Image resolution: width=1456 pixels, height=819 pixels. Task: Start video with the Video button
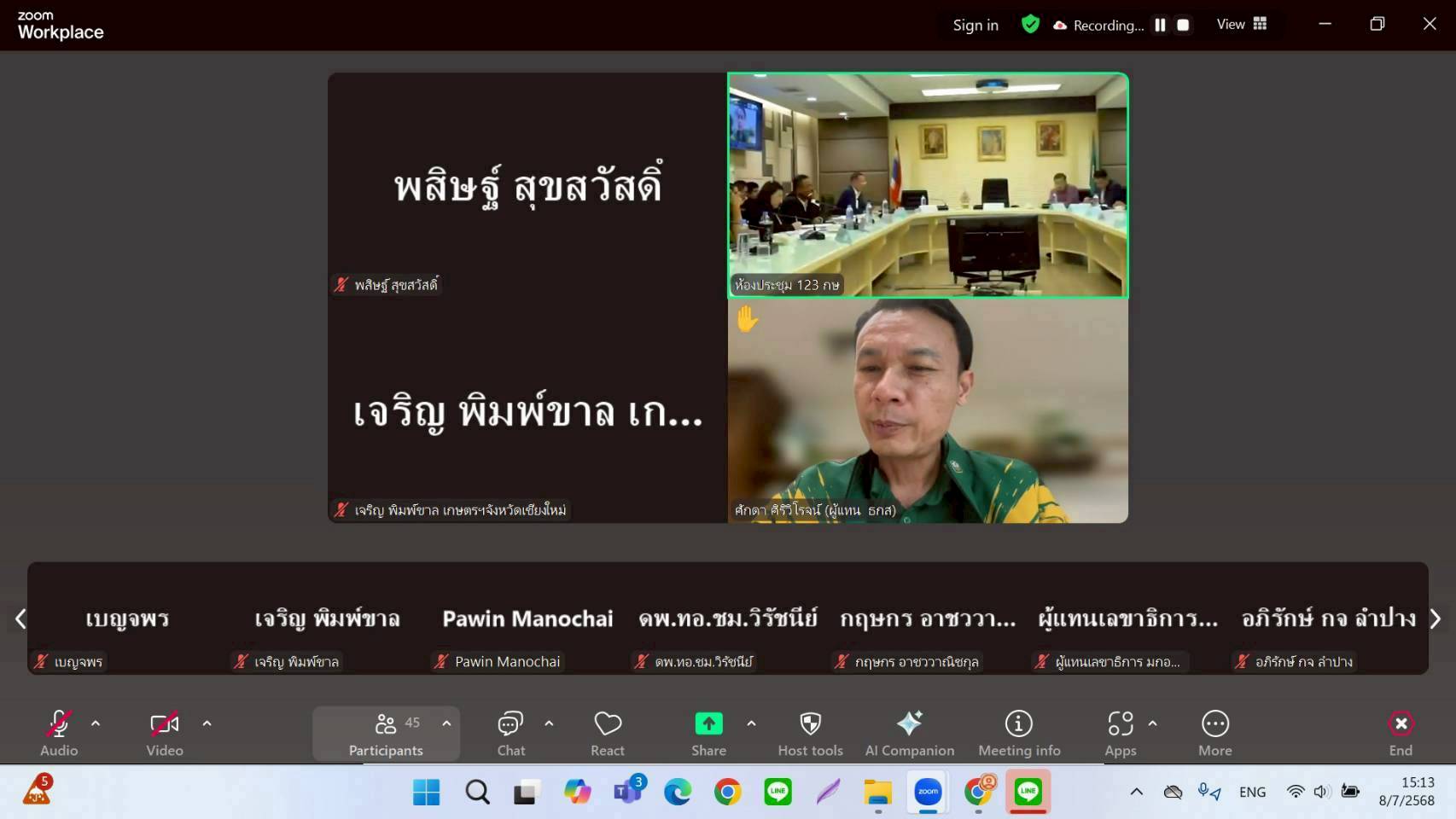164,733
